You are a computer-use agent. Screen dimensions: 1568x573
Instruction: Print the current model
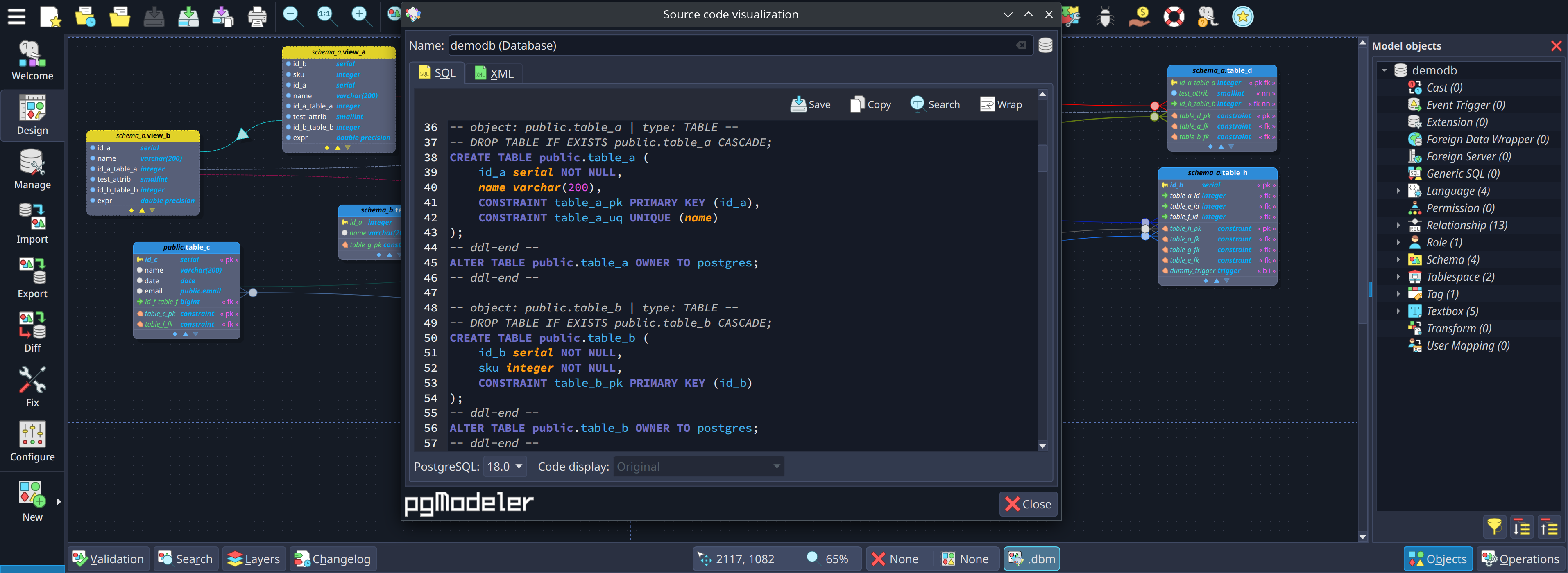click(258, 16)
